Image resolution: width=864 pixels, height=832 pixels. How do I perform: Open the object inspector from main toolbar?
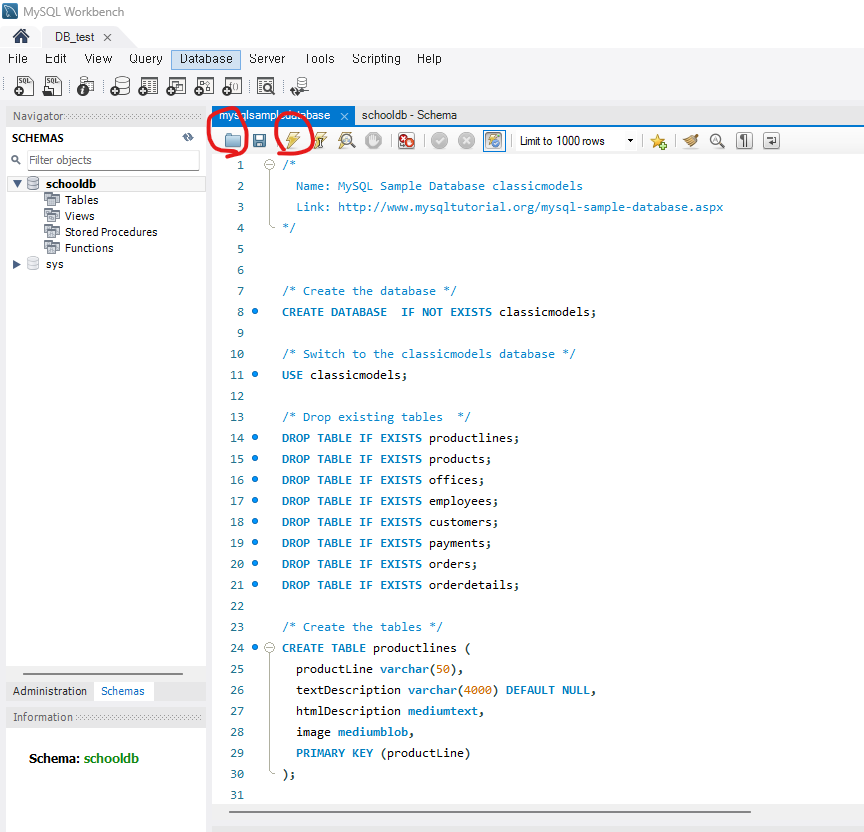tap(85, 86)
